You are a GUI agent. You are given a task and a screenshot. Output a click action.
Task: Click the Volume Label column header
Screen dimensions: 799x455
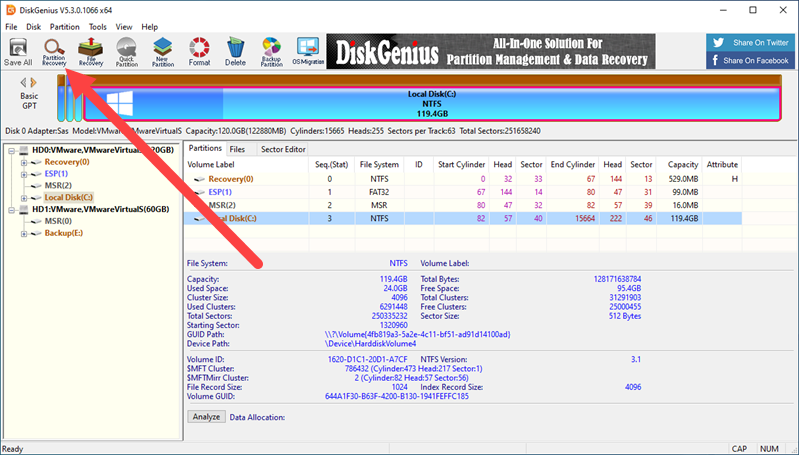[x=246, y=165]
